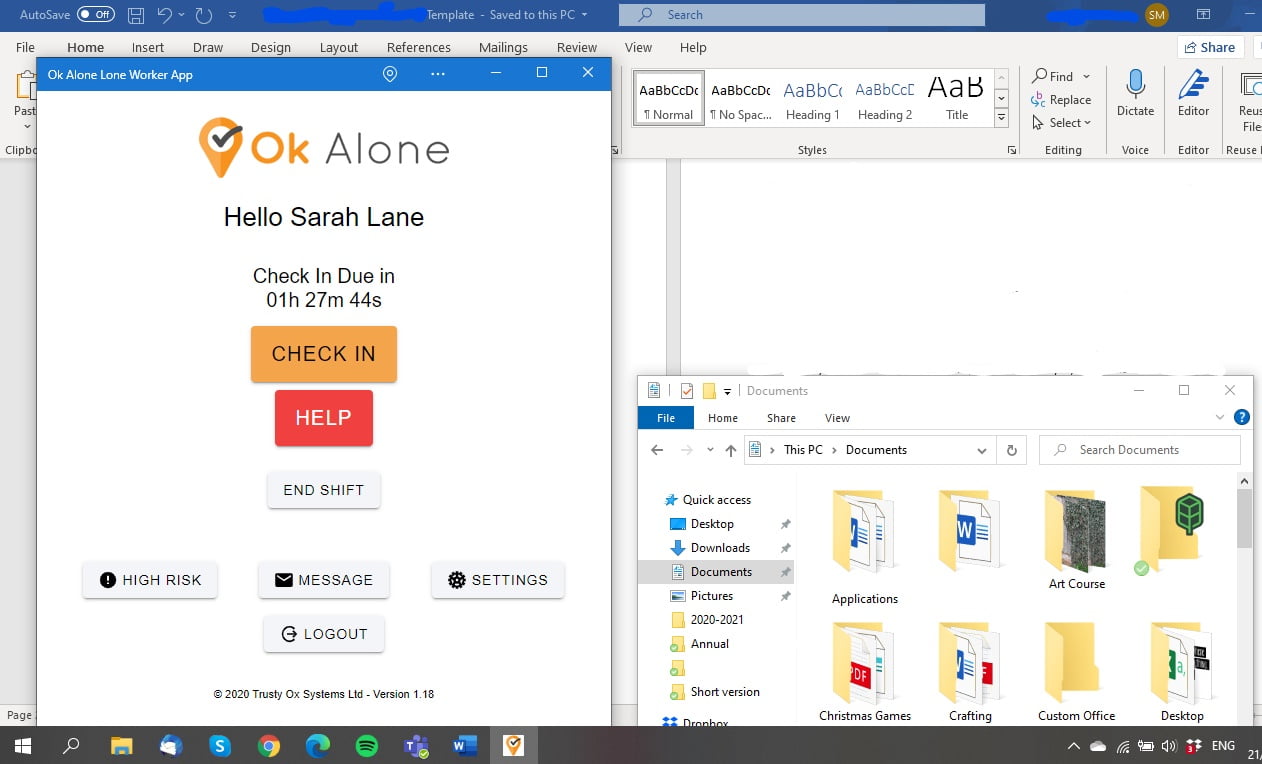Start a HIGH RISK check in Ok Alone

tap(150, 580)
